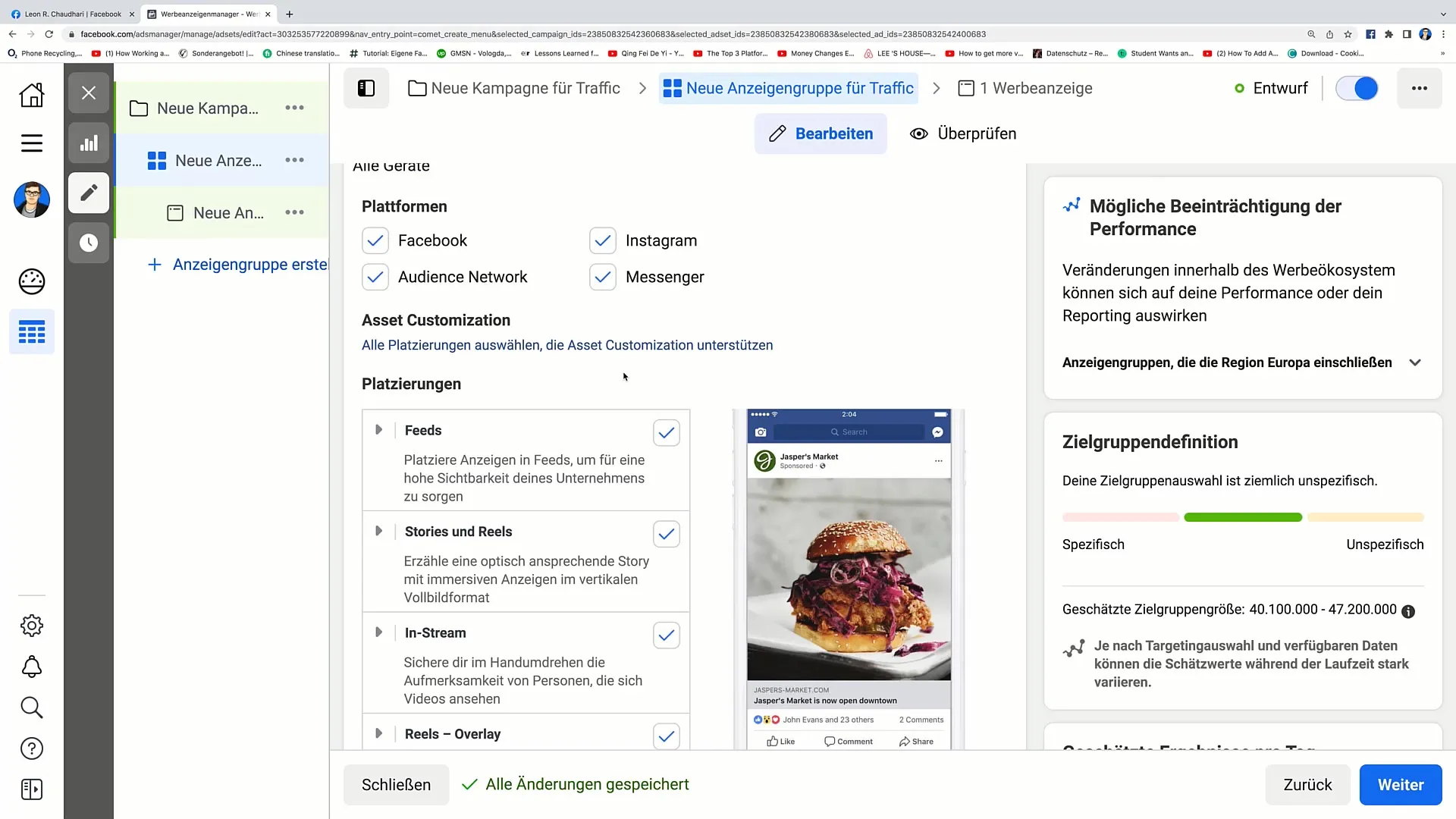Click the green segment of audience meter

click(x=1243, y=517)
